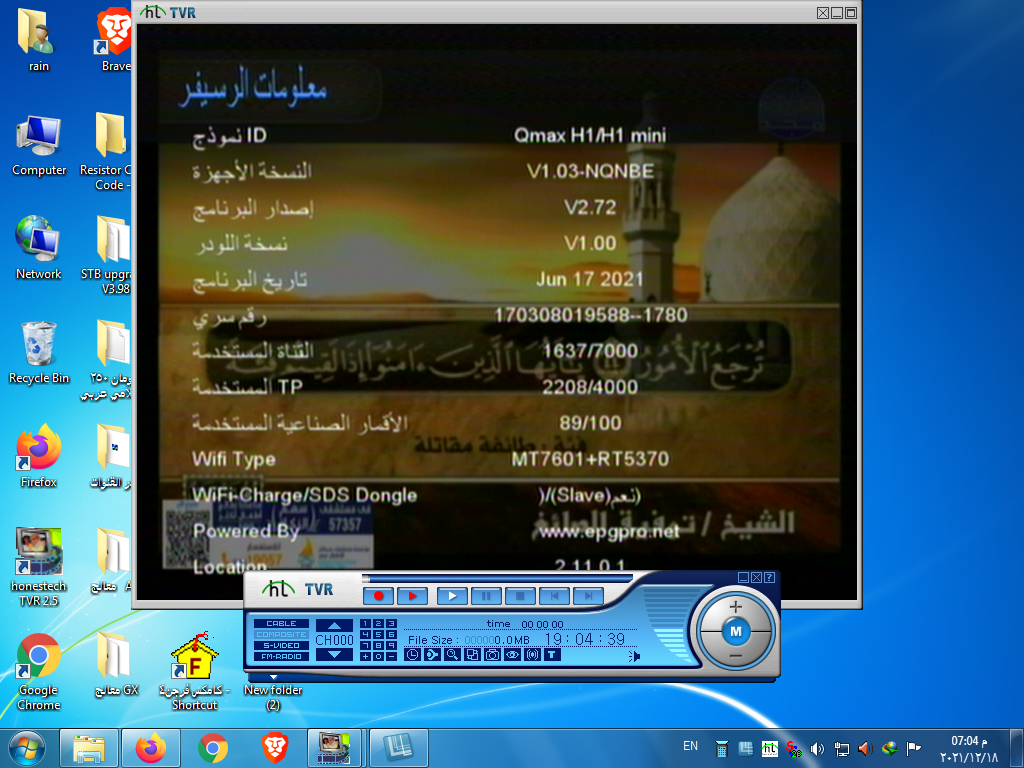The width and height of the screenshot is (1024, 768).
Task: Open the rain user folder on desktop
Action: (x=39, y=39)
